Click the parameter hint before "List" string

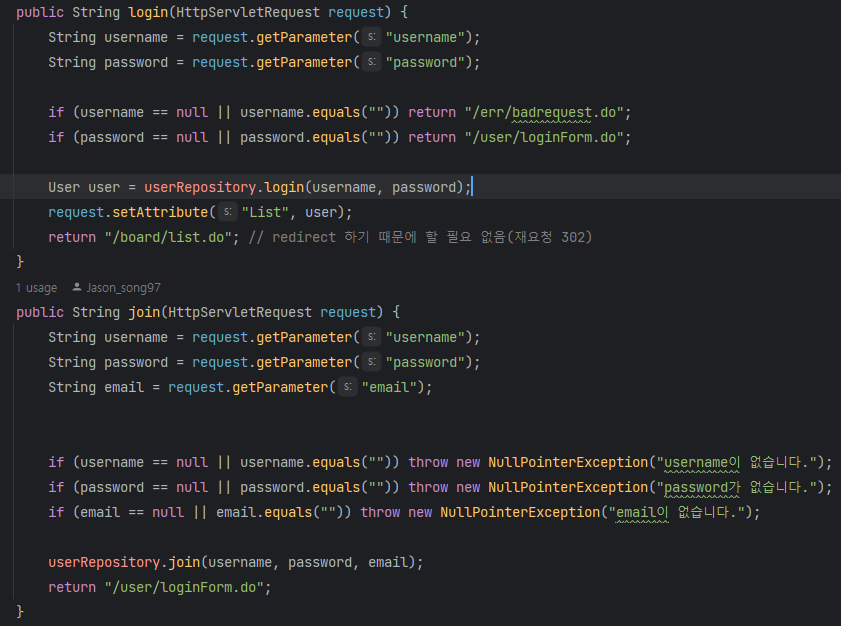[227, 212]
